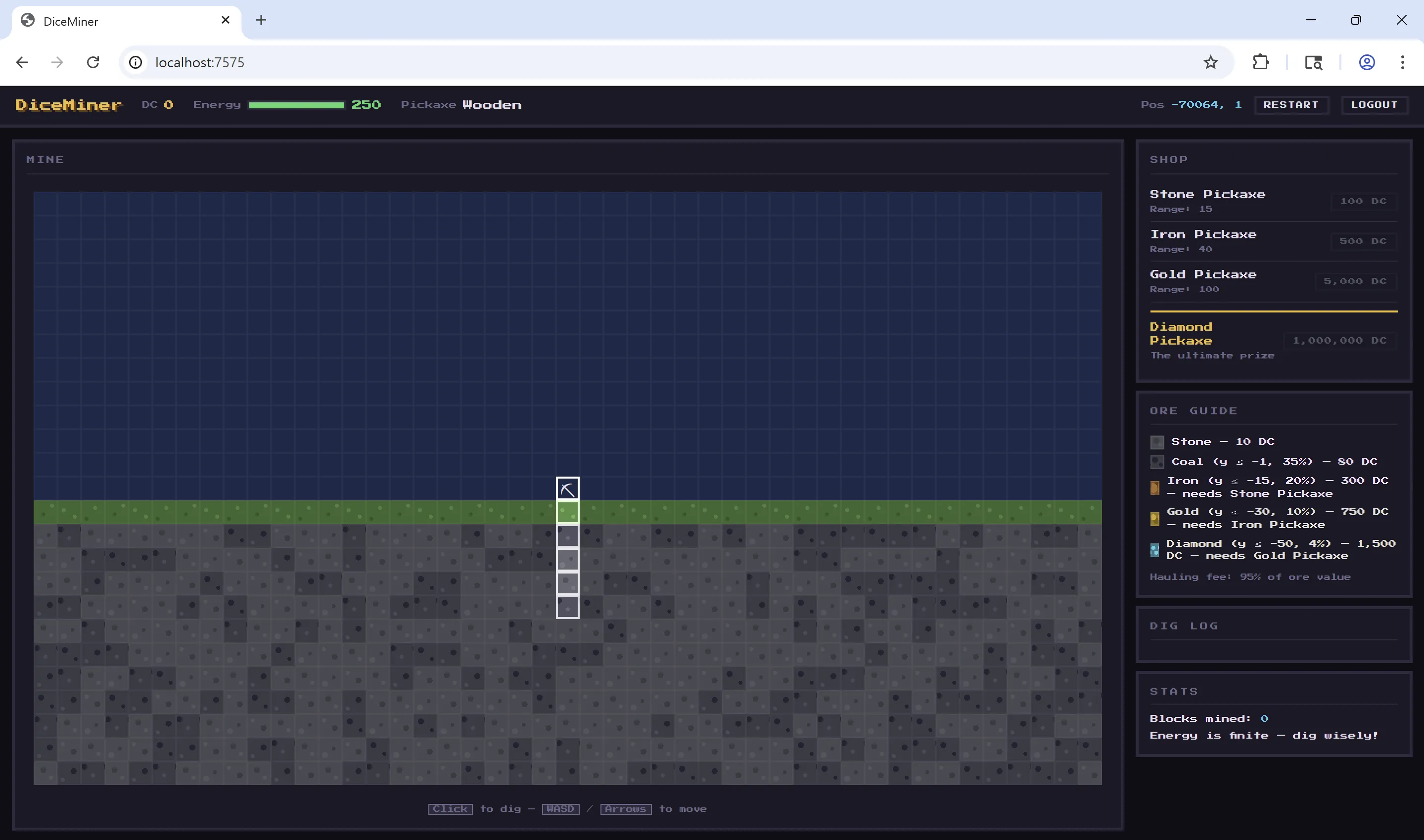1424x840 pixels.
Task: Restart the game with RESTART button
Action: [1291, 105]
